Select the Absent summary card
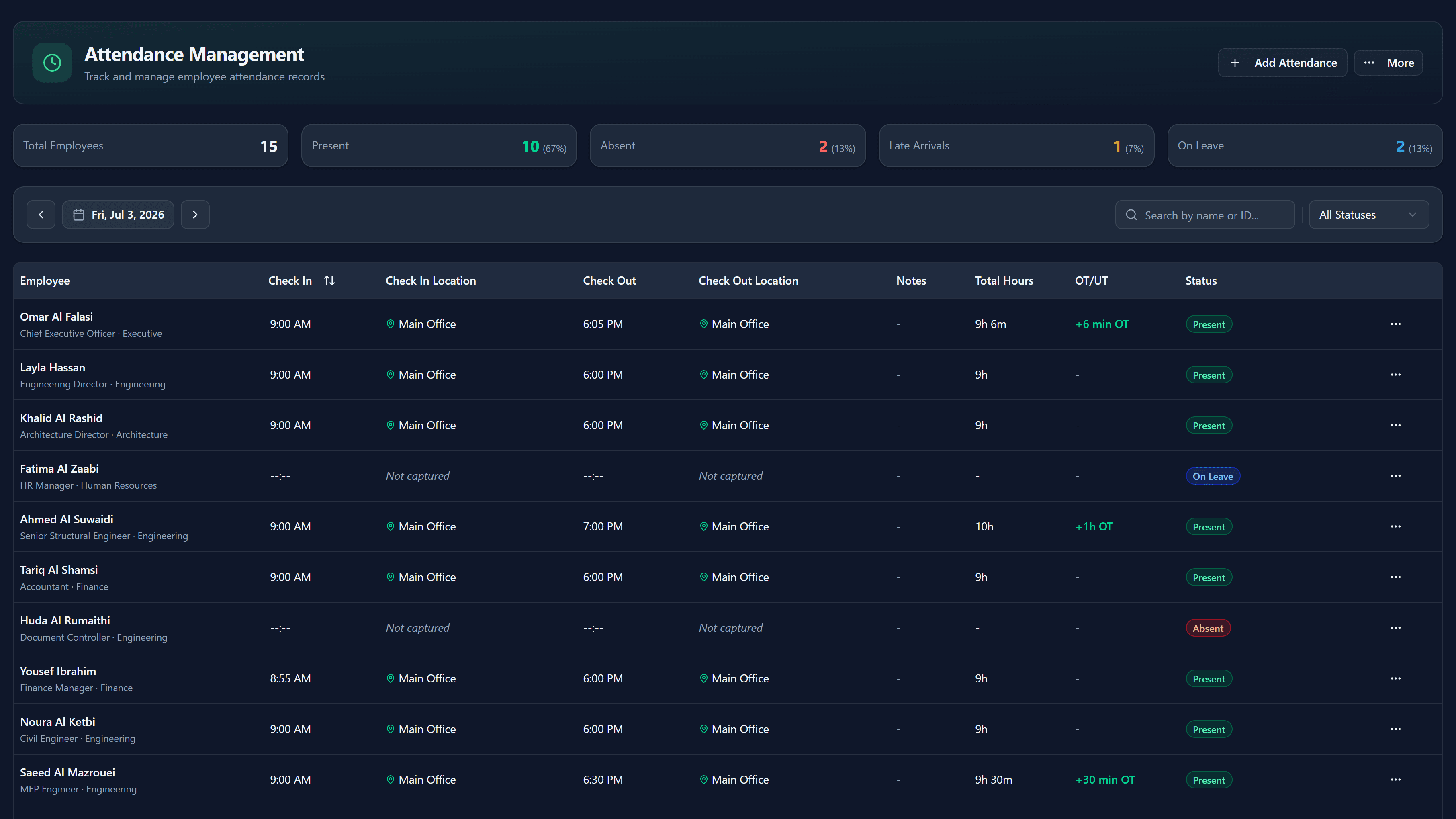Image resolution: width=1456 pixels, height=819 pixels. (x=728, y=146)
